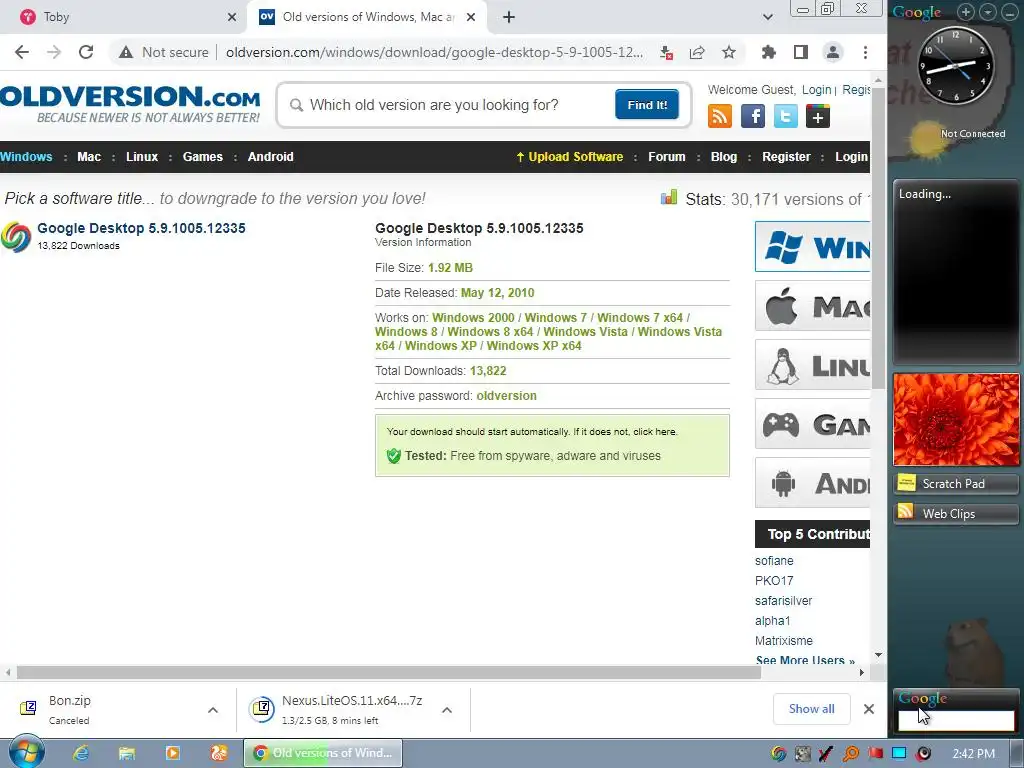This screenshot has height=768, width=1024.
Task: Click the Google Desktop 5.9.1005.12335 title link
Action: [141, 228]
